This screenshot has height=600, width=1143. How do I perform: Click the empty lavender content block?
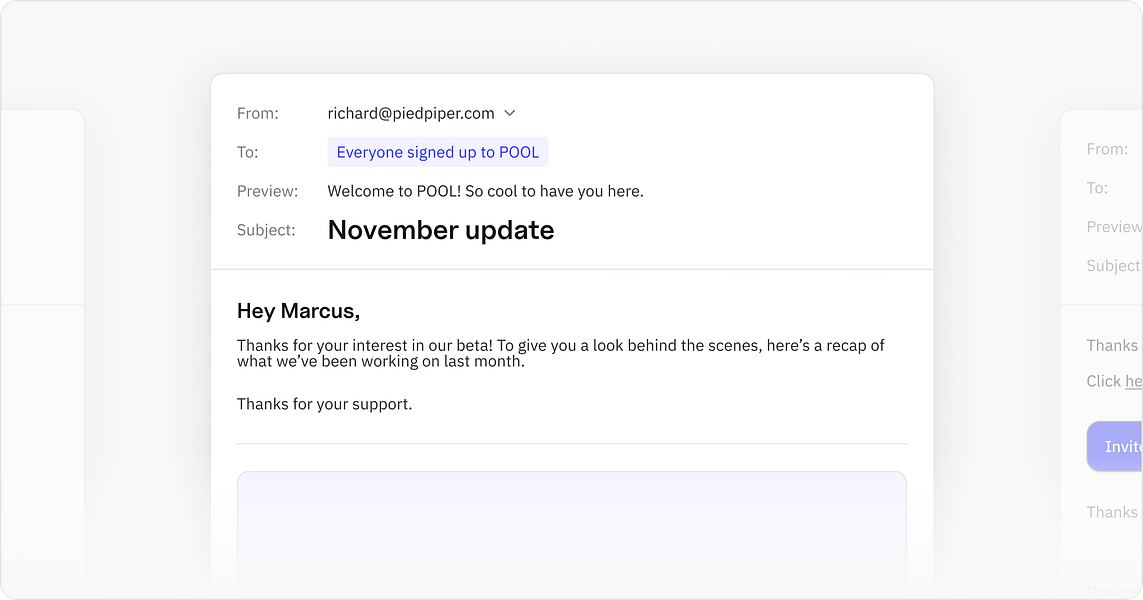click(571, 530)
